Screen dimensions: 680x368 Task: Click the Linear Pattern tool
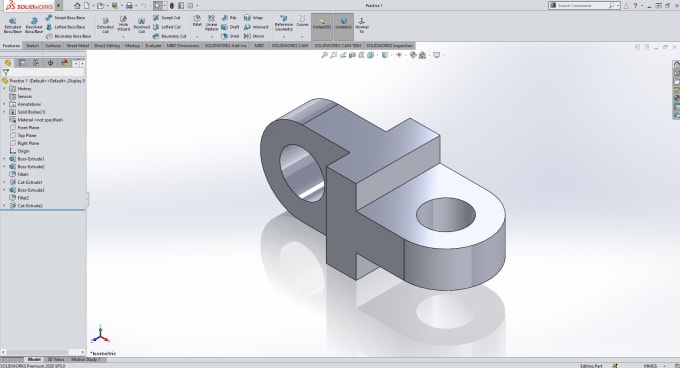coord(211,23)
